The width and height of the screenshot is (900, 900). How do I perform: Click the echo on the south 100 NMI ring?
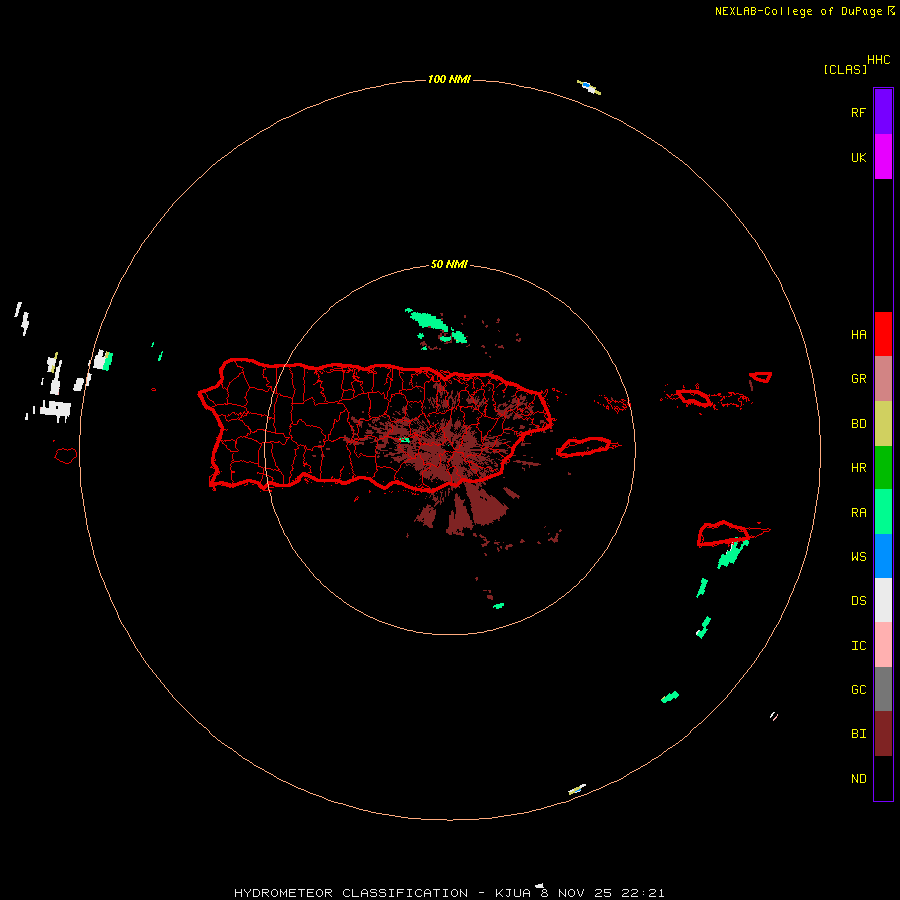click(x=577, y=789)
